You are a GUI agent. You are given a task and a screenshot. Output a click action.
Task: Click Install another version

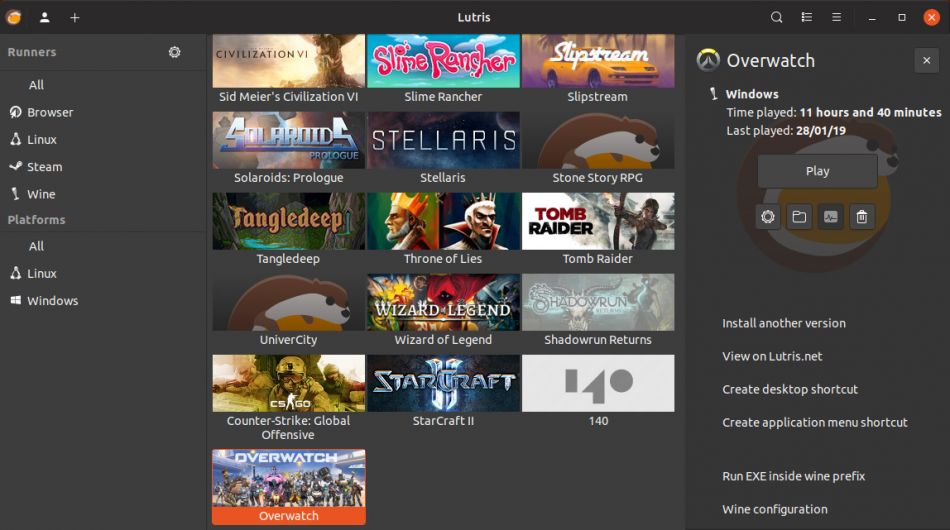point(783,323)
